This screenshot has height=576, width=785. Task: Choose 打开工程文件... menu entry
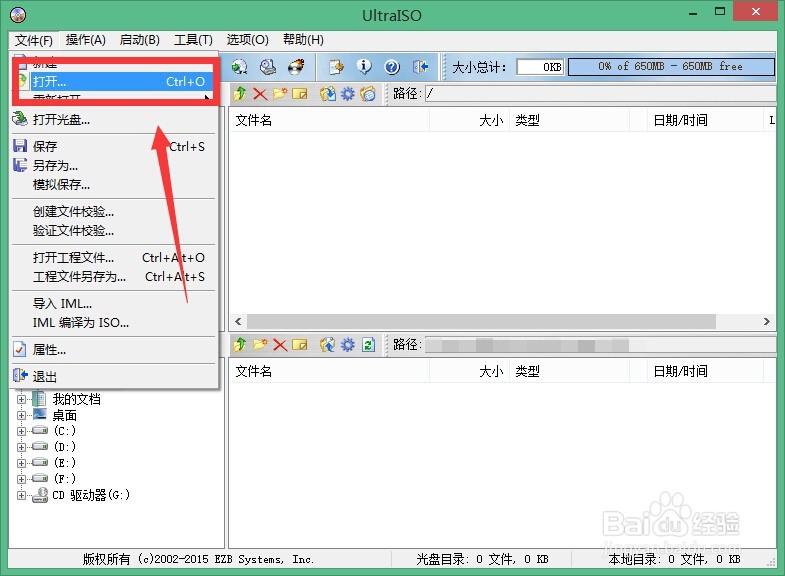click(x=114, y=258)
